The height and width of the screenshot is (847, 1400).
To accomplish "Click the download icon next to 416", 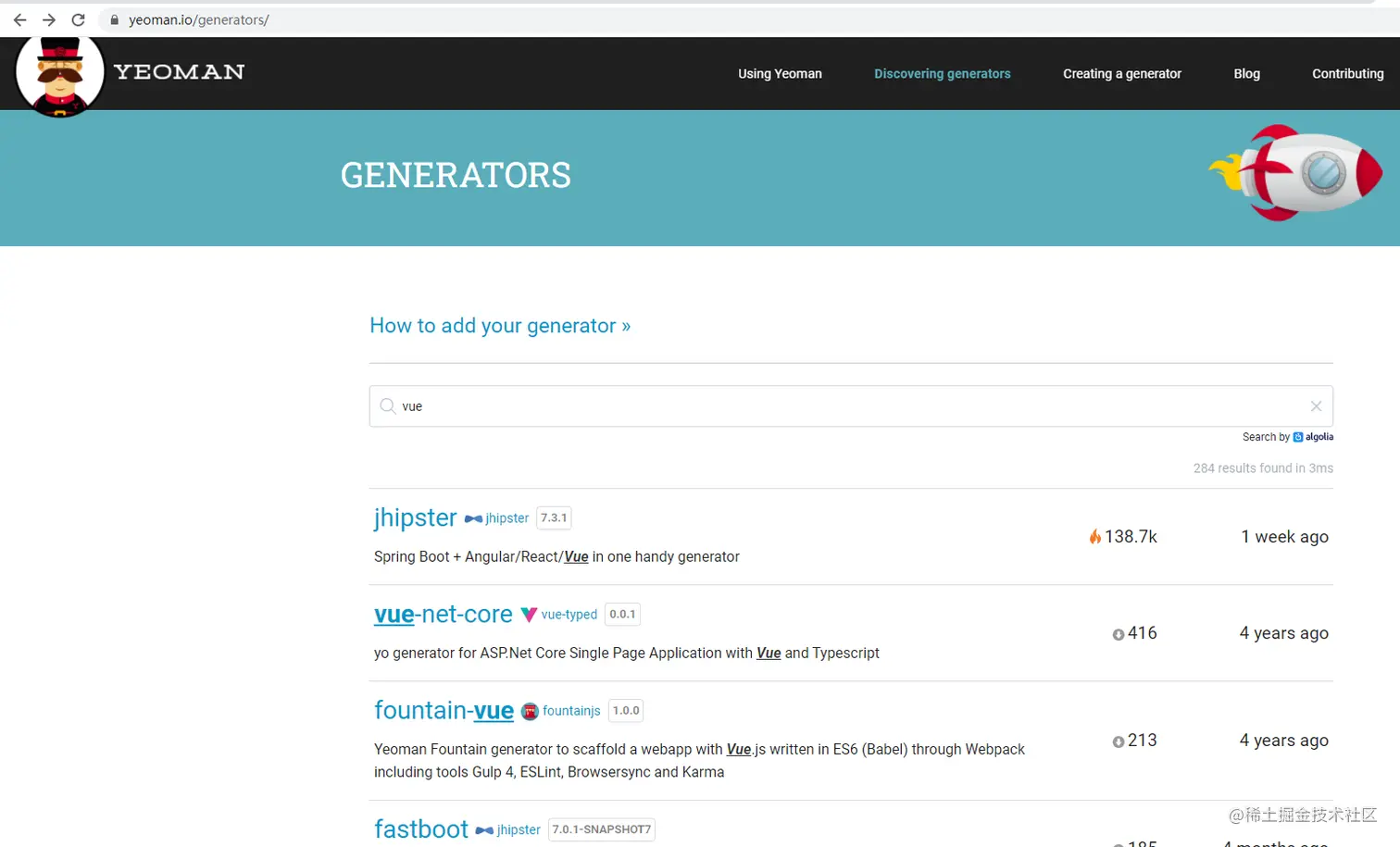I will pyautogui.click(x=1119, y=634).
